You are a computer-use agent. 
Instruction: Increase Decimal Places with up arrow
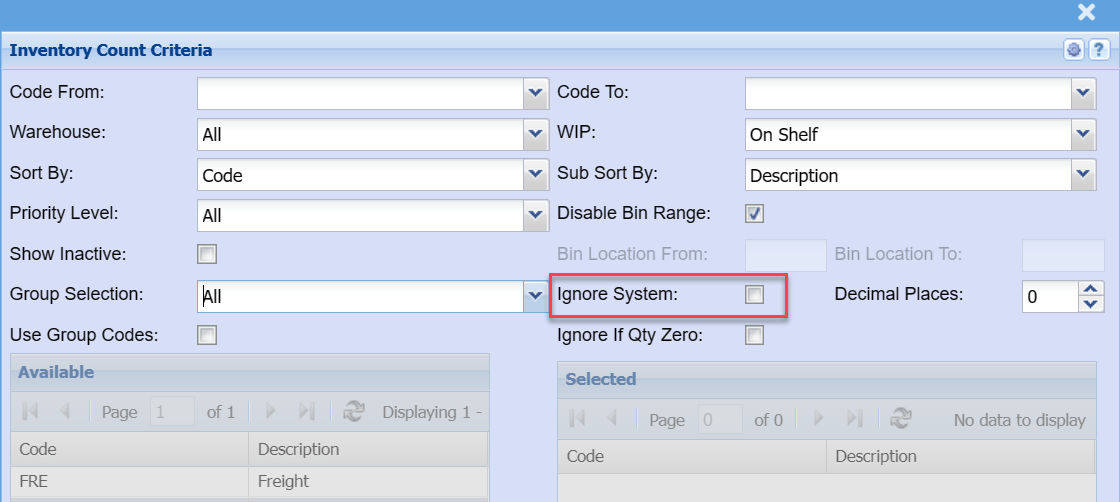tap(1091, 288)
